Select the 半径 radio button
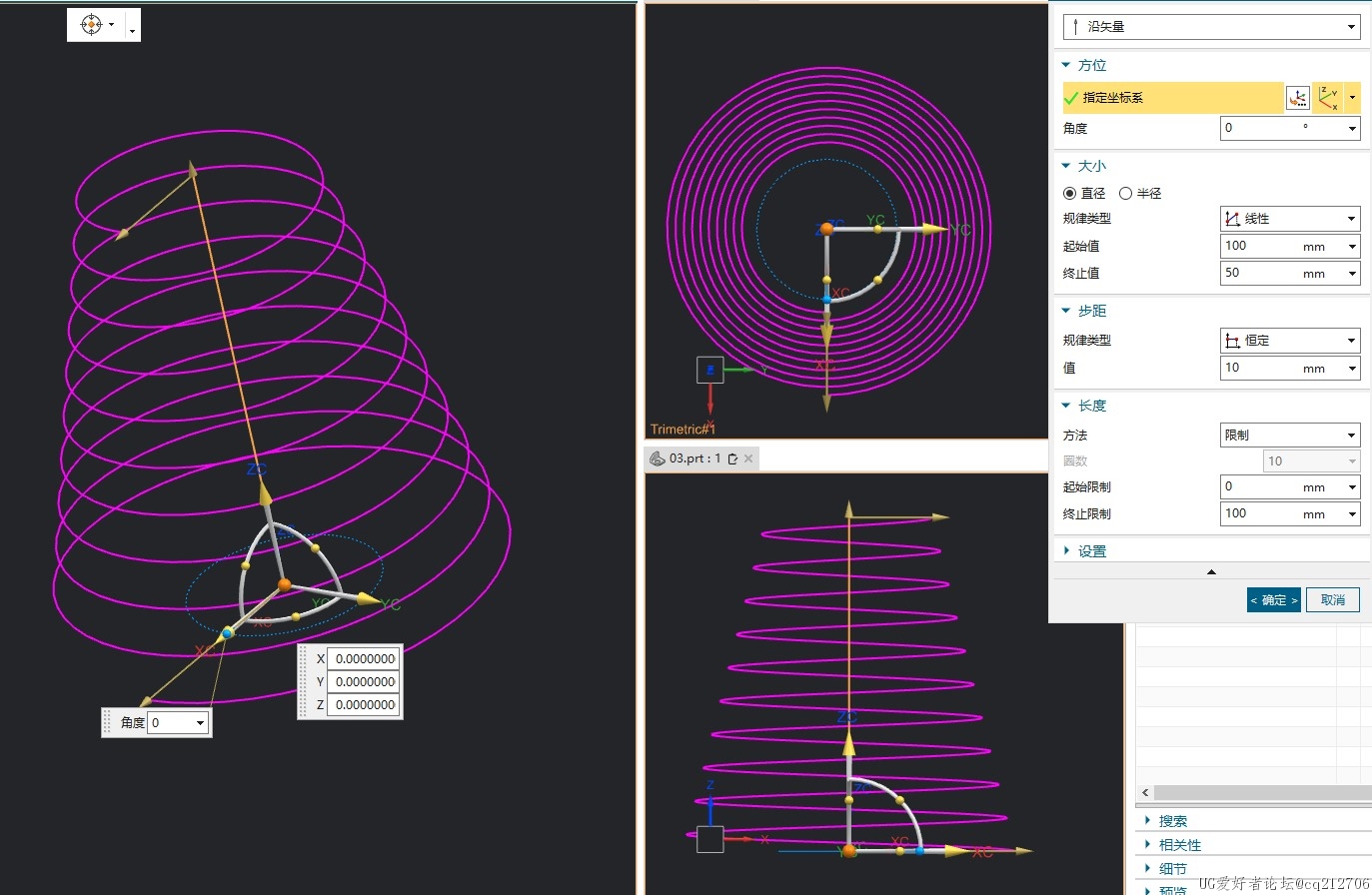The image size is (1372, 895). 1125,193
